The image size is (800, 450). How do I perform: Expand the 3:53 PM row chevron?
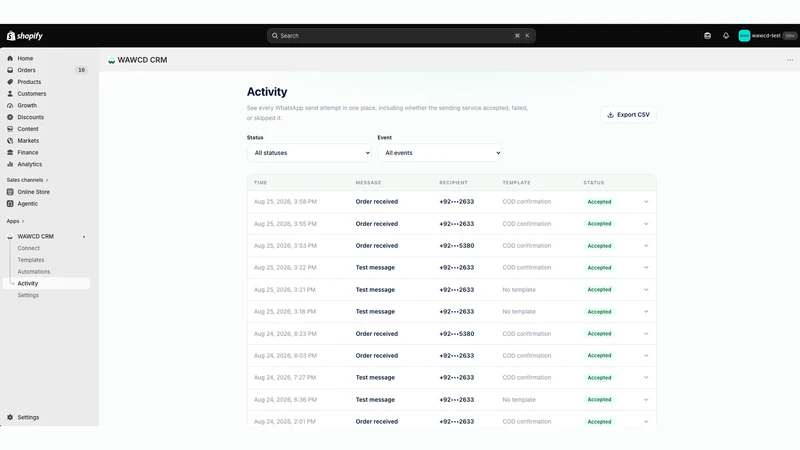(646, 245)
